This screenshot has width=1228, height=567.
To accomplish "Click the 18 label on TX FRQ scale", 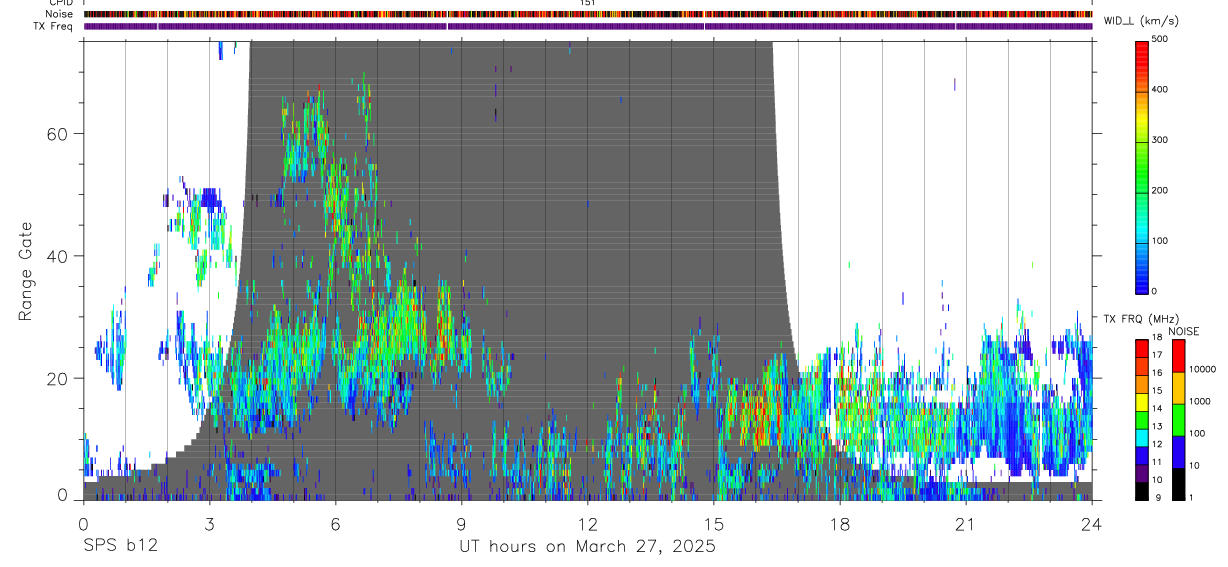I will [x=1157, y=337].
